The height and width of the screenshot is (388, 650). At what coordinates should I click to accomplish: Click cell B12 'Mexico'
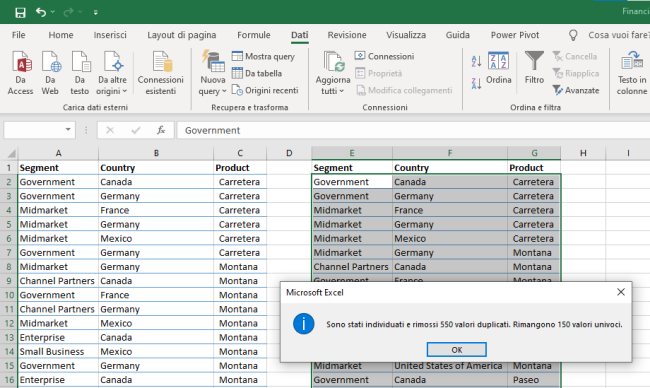[x=156, y=323]
